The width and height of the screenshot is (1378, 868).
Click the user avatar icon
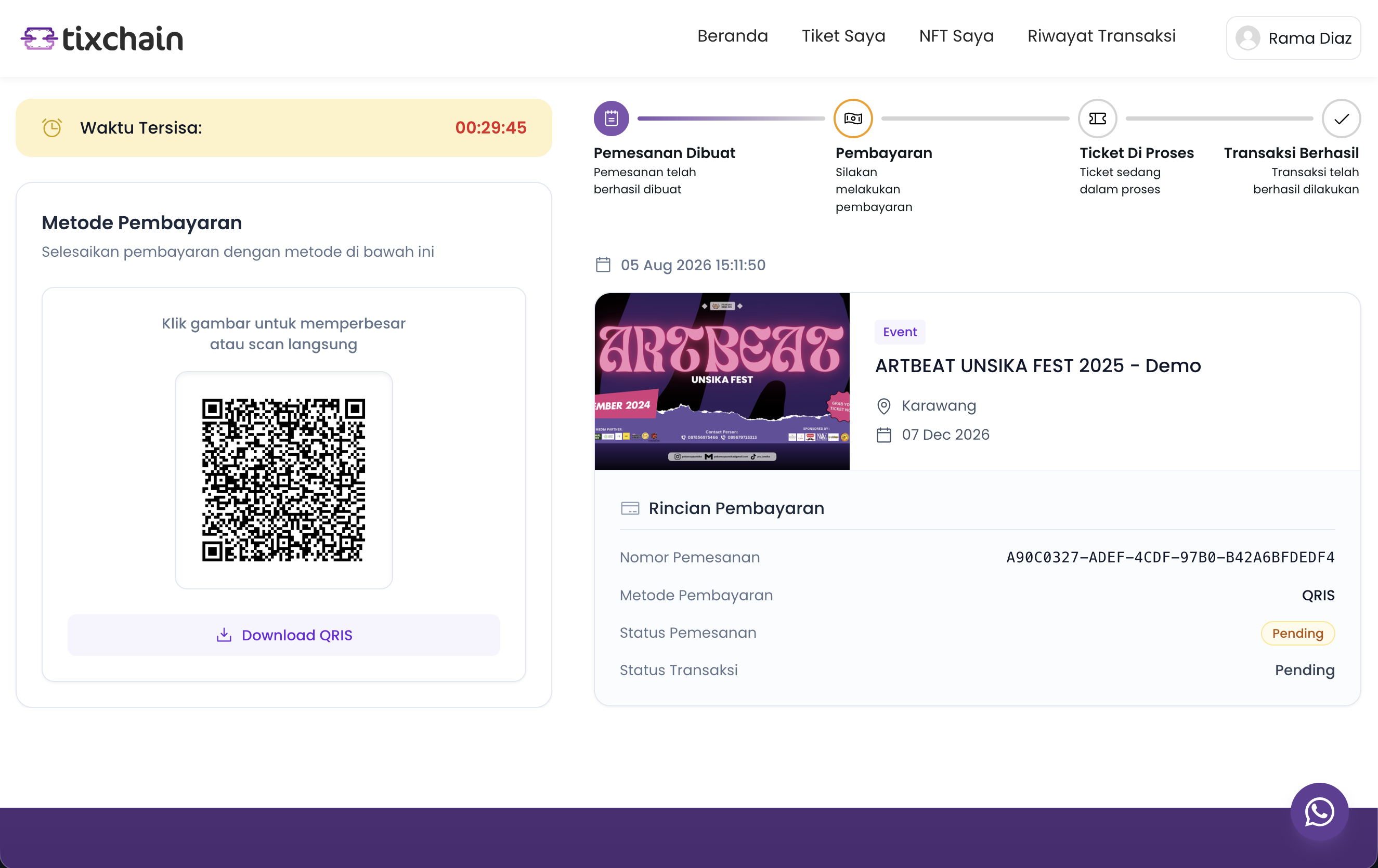coord(1247,38)
